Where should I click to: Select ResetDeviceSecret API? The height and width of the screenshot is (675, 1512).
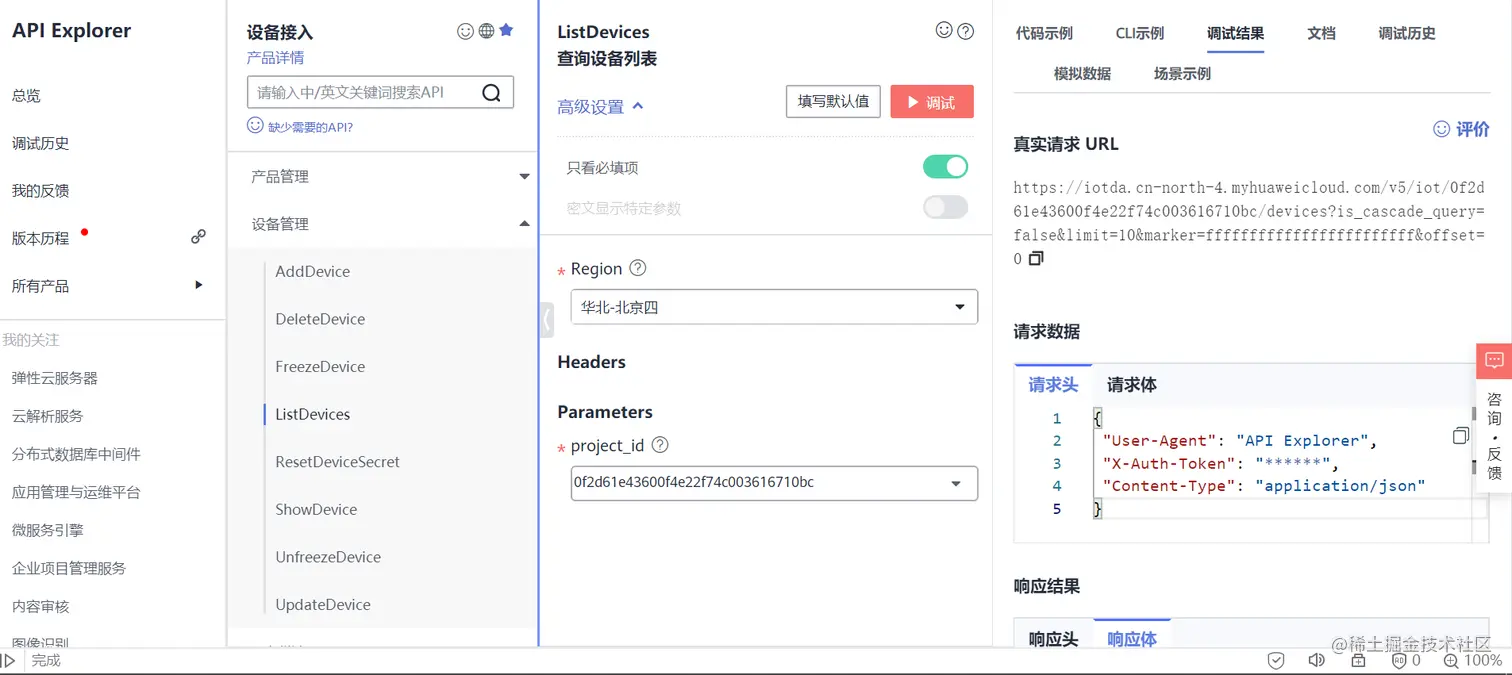(337, 462)
